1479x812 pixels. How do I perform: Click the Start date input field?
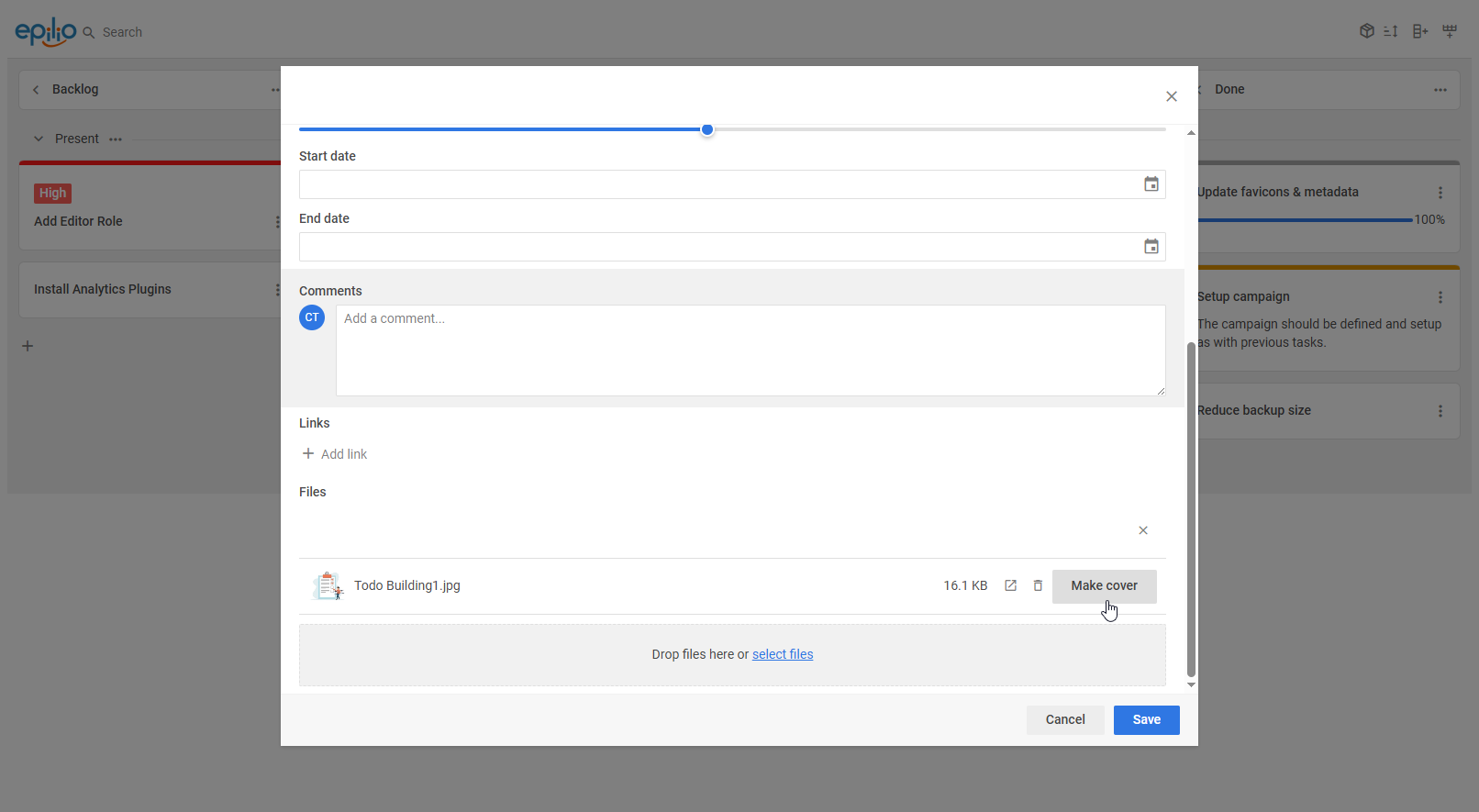[x=716, y=184]
